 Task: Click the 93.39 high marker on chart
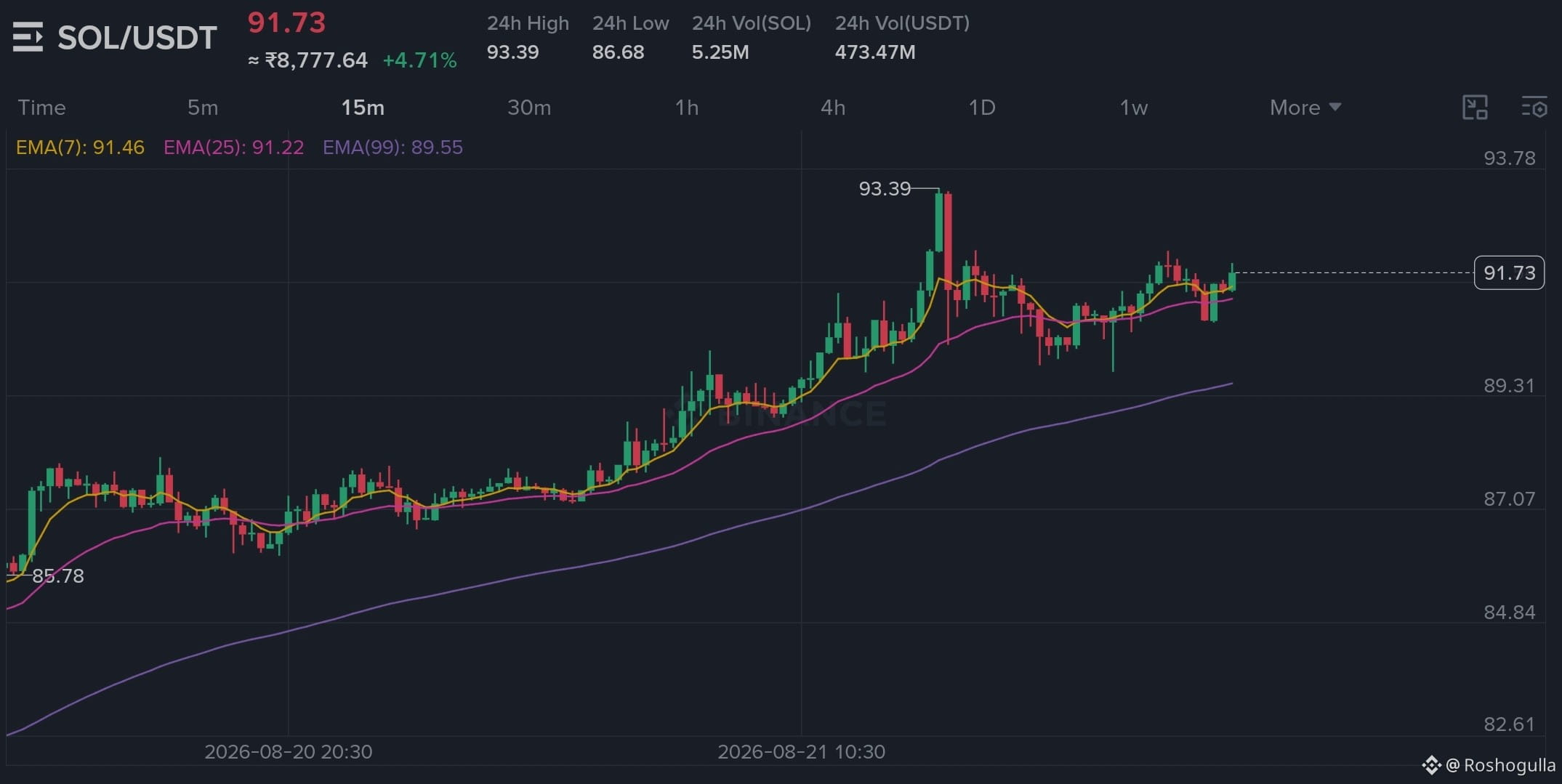885,189
